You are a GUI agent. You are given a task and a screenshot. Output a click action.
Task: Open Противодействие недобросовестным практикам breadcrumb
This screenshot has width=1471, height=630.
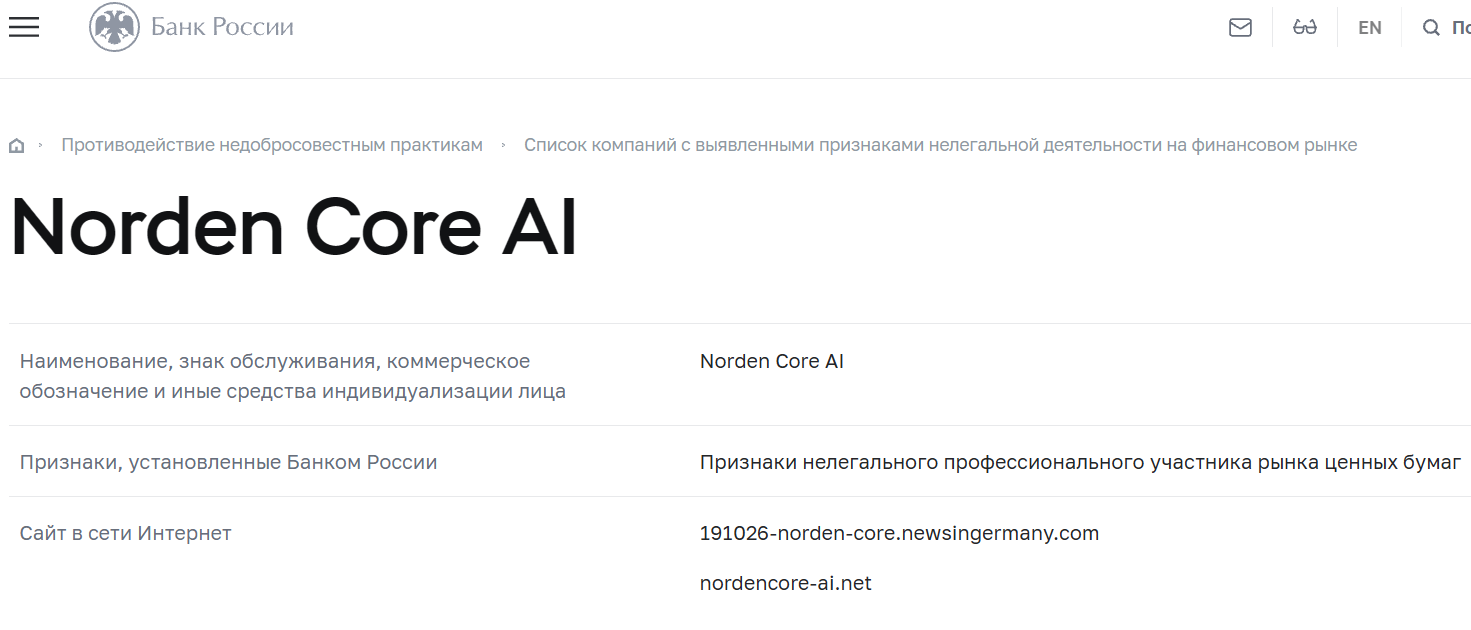(272, 145)
